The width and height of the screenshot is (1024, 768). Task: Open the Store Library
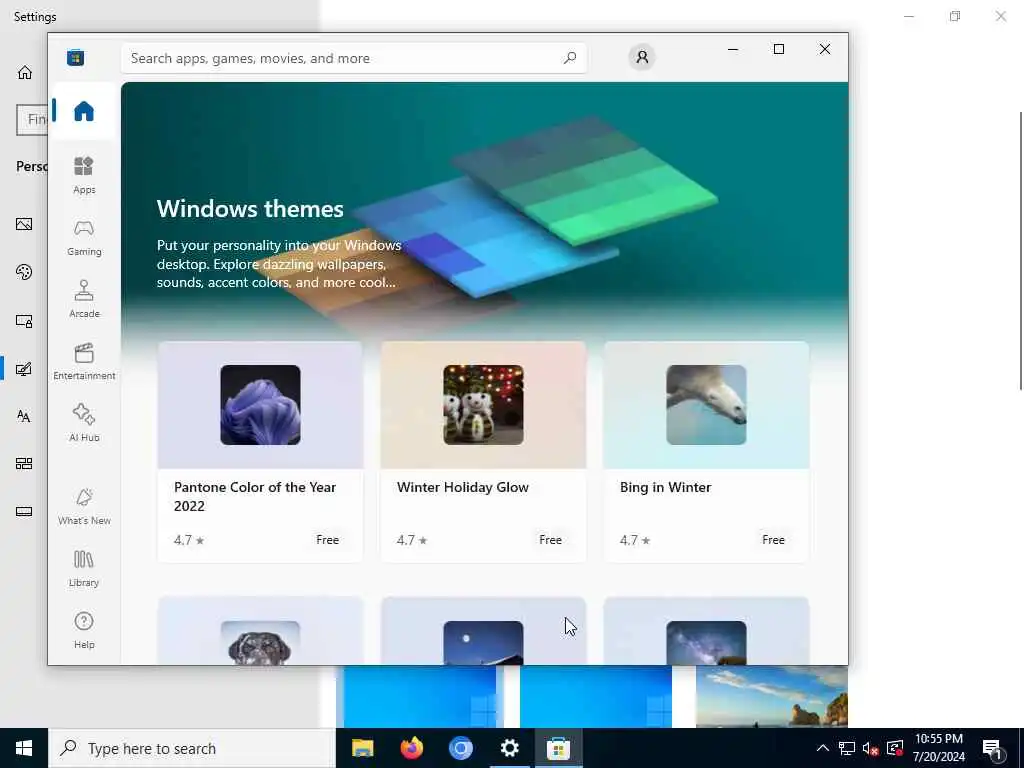point(84,568)
